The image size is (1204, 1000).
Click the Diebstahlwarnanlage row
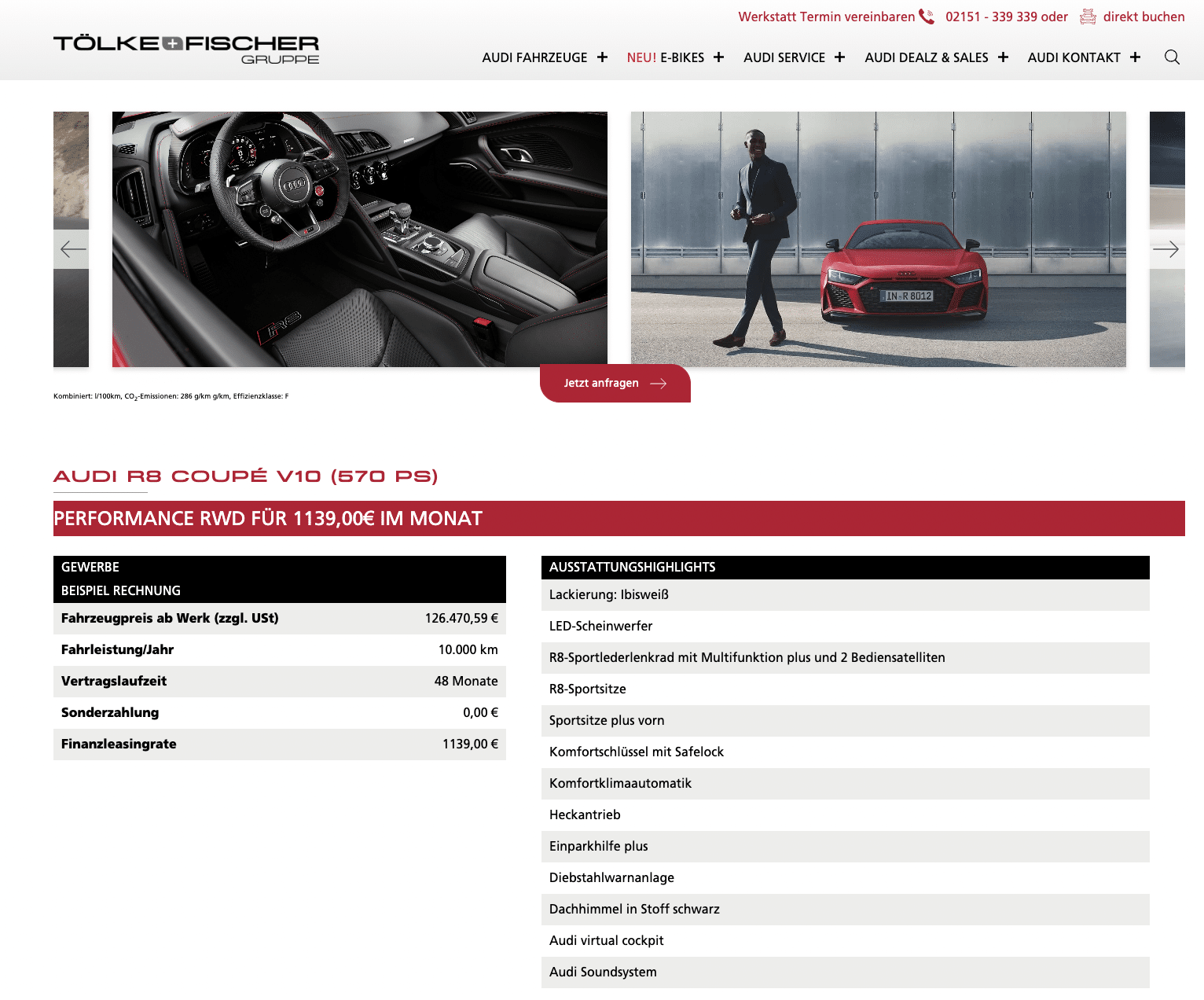tap(846, 878)
